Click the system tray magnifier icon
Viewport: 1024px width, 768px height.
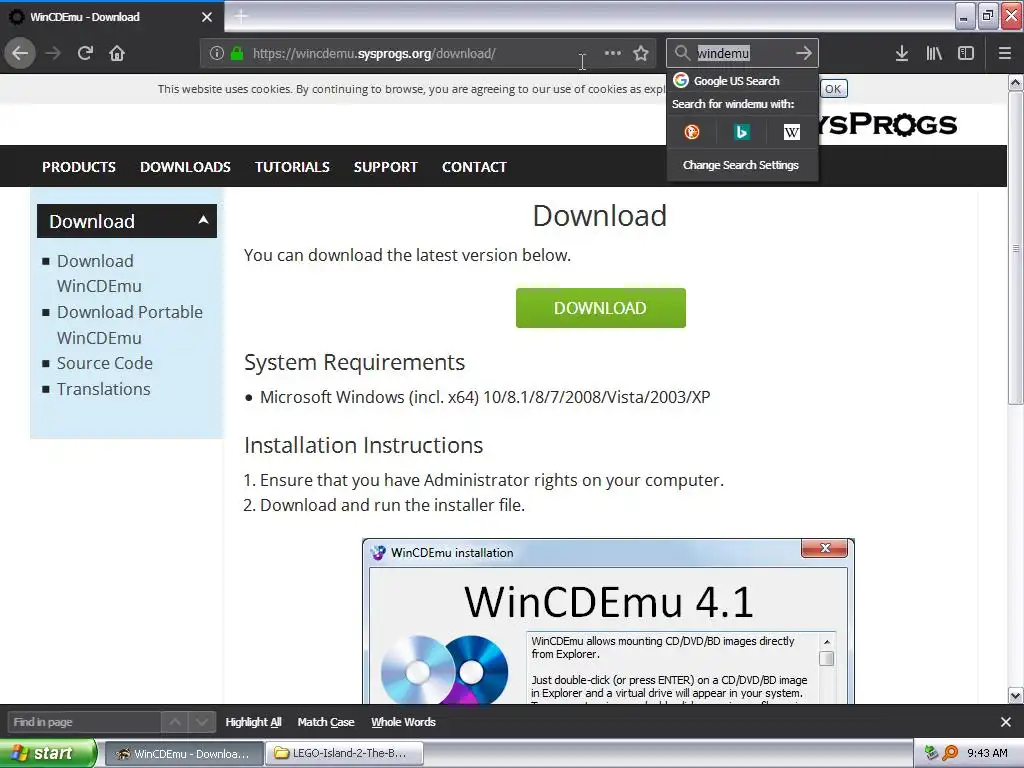pos(950,753)
